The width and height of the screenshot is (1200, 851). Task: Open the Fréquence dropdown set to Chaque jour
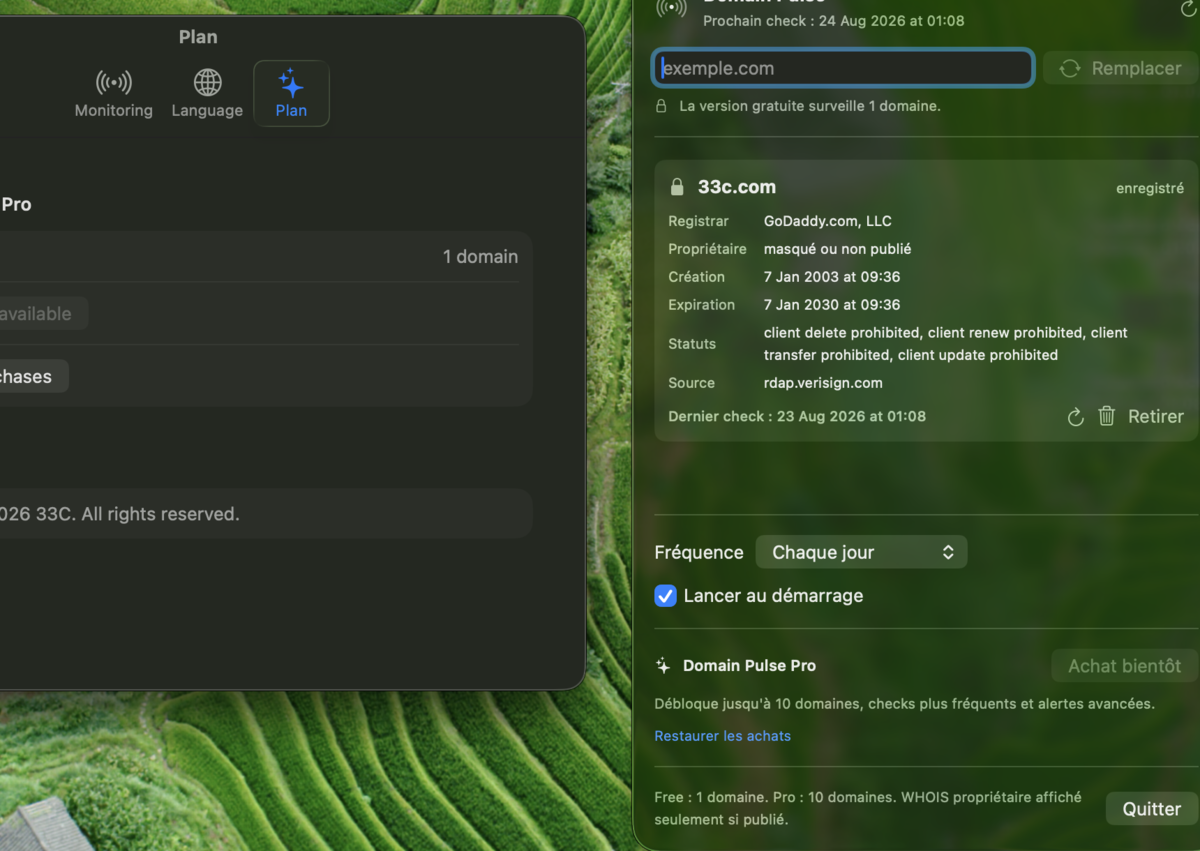coord(861,552)
